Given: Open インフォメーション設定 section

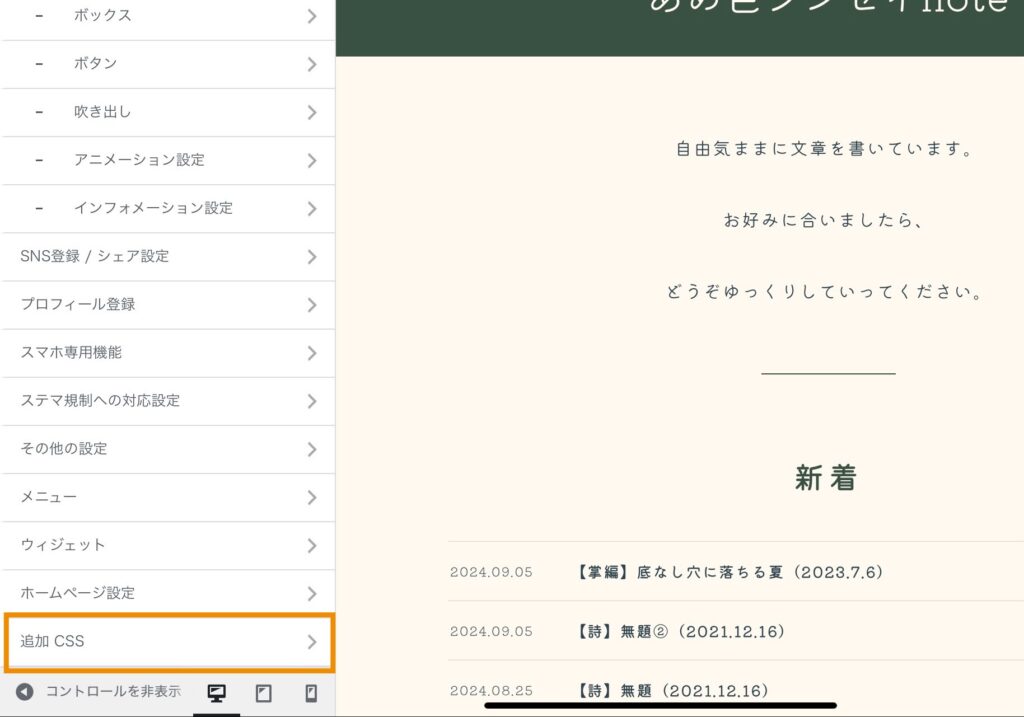Looking at the screenshot, I should [168, 208].
